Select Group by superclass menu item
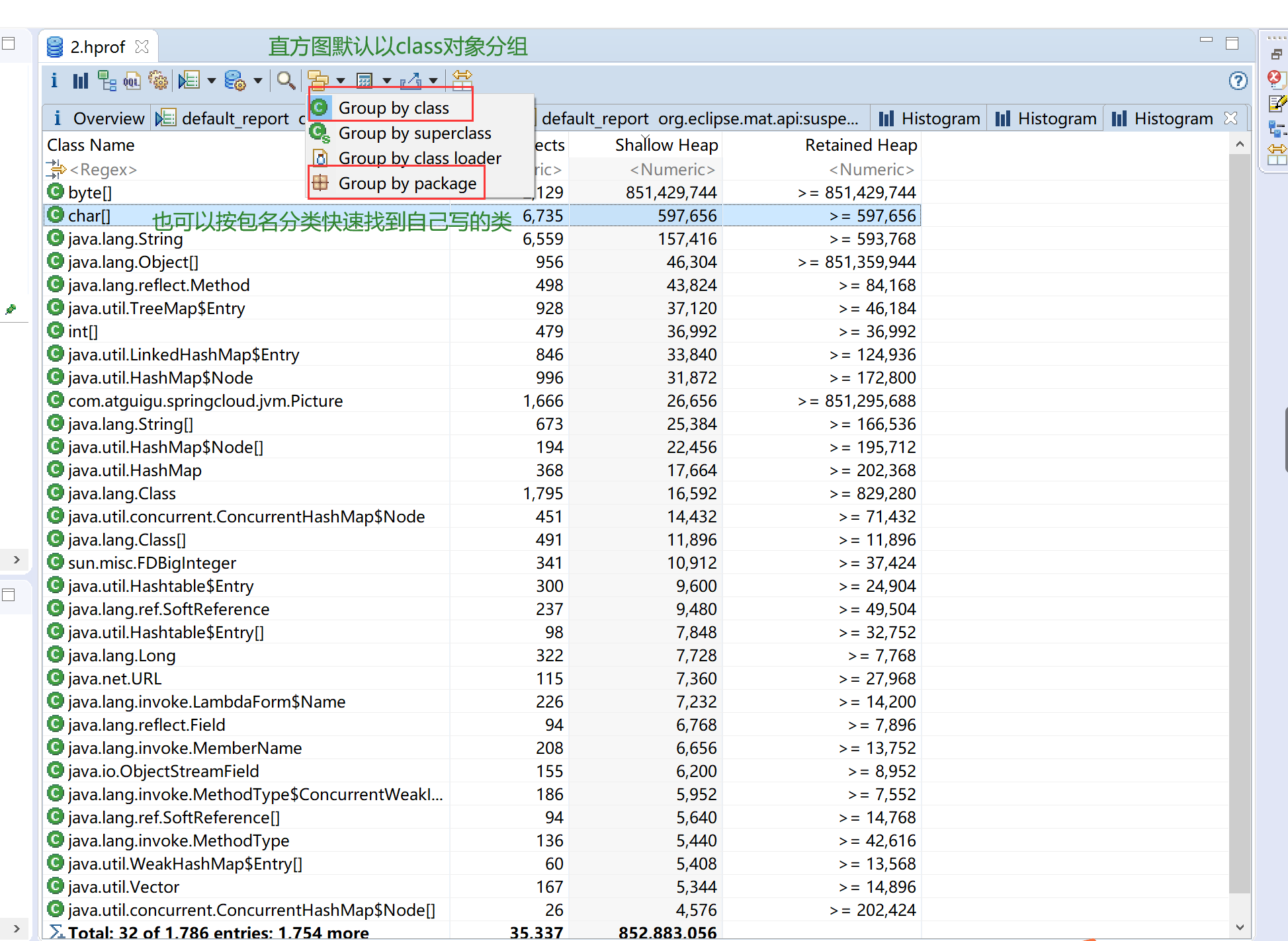 pyautogui.click(x=416, y=132)
